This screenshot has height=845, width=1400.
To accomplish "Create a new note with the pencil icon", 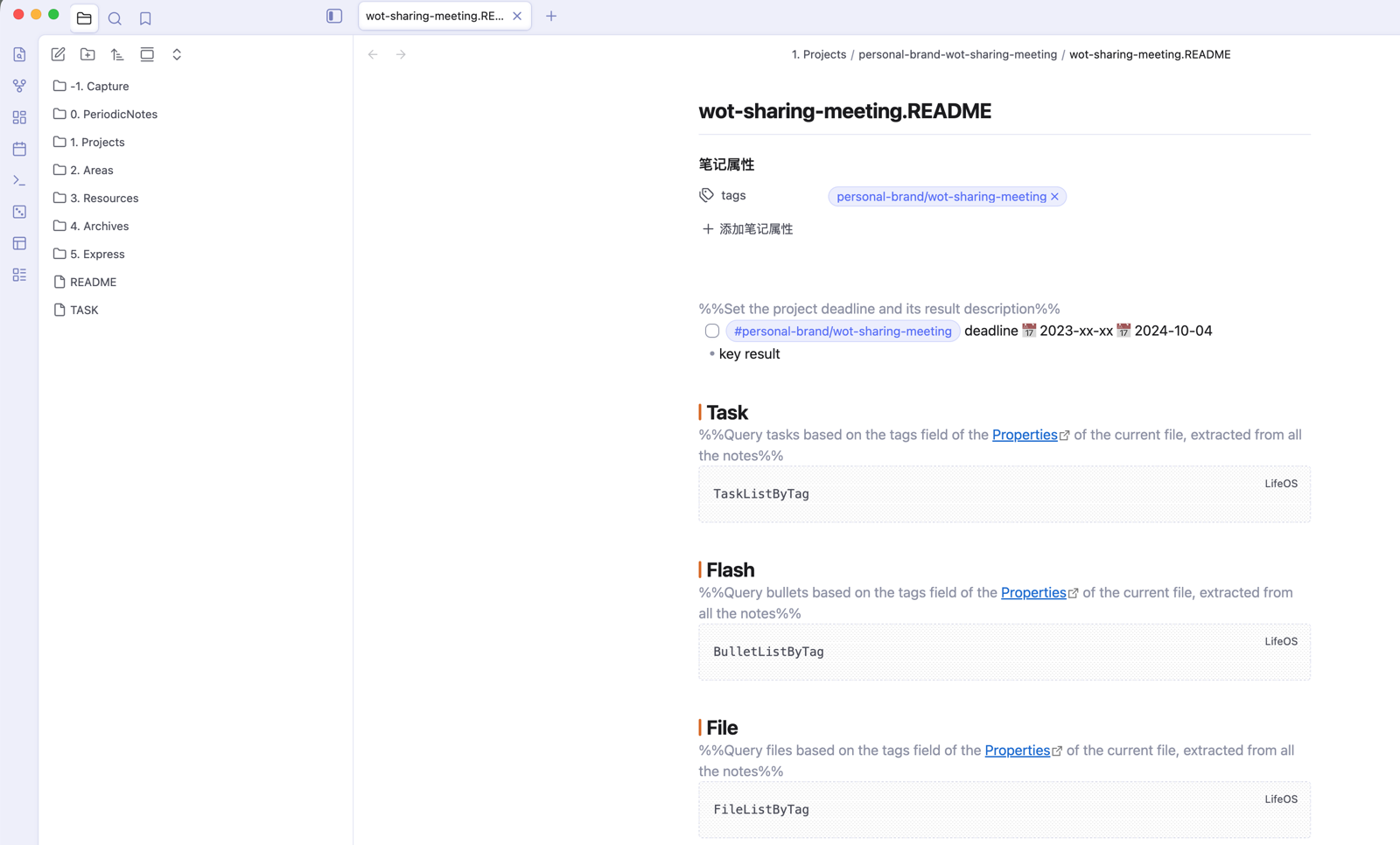I will coord(58,54).
